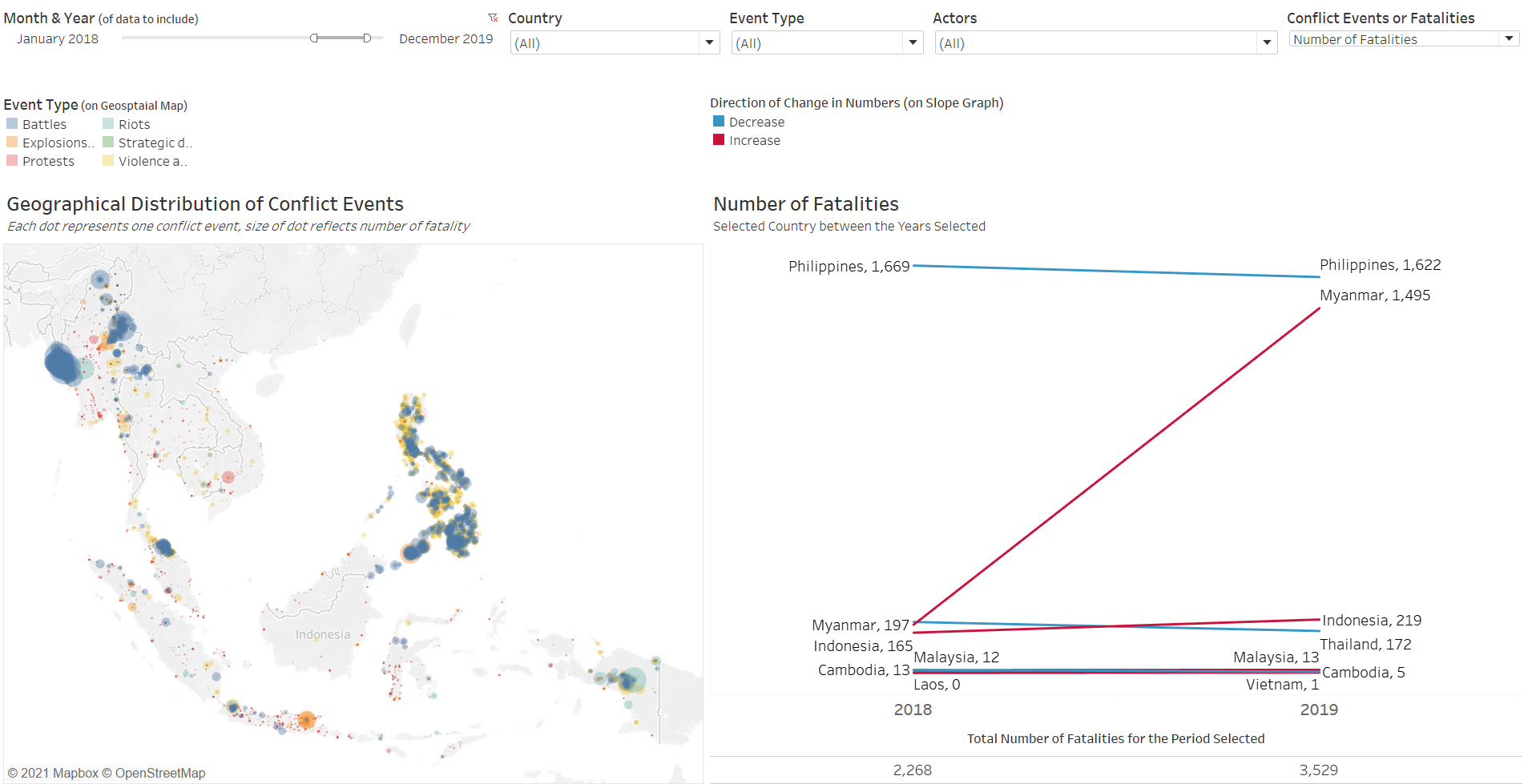
Task: Highlight the Protests legend entry
Action: click(48, 161)
